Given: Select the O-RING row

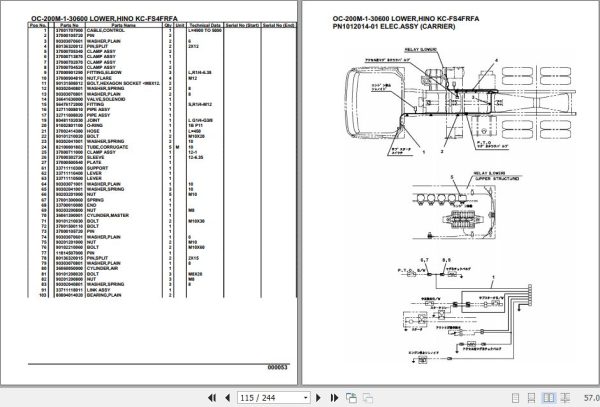Looking at the screenshot, I should coord(162,125).
